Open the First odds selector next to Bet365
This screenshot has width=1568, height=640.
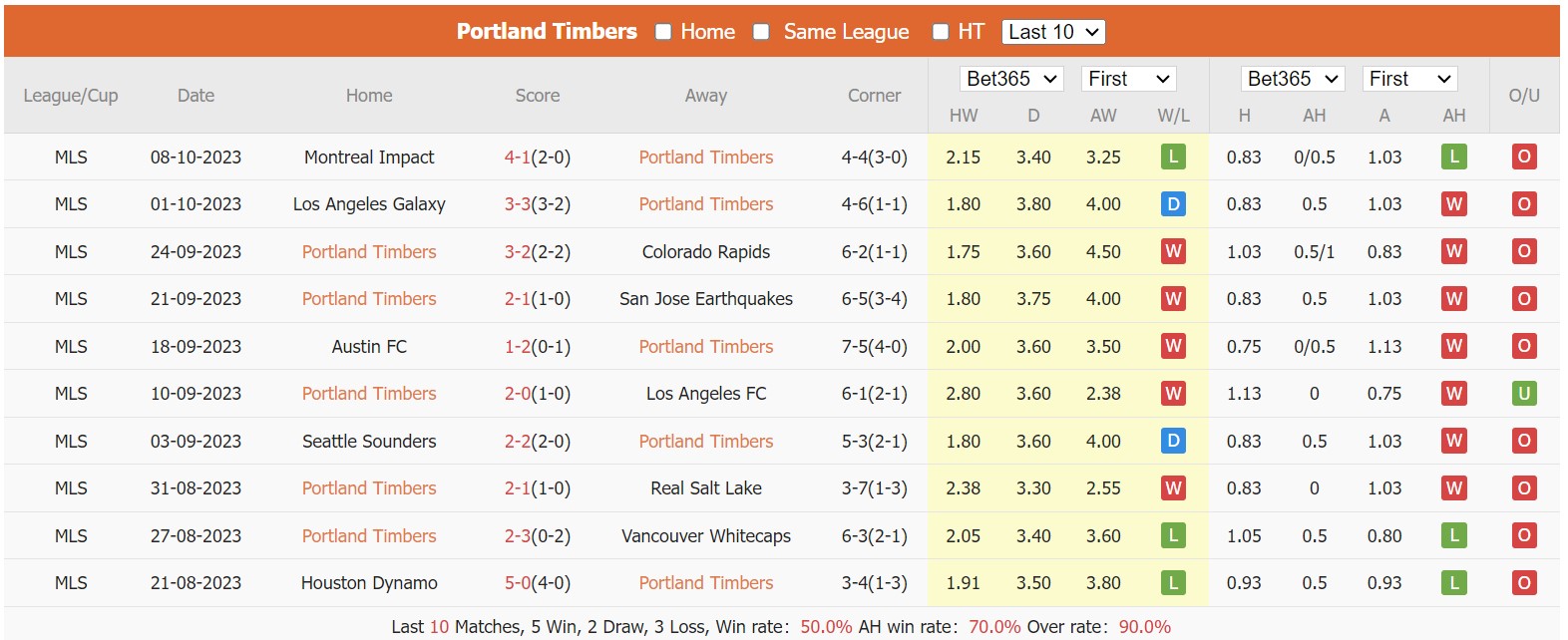tap(1128, 78)
